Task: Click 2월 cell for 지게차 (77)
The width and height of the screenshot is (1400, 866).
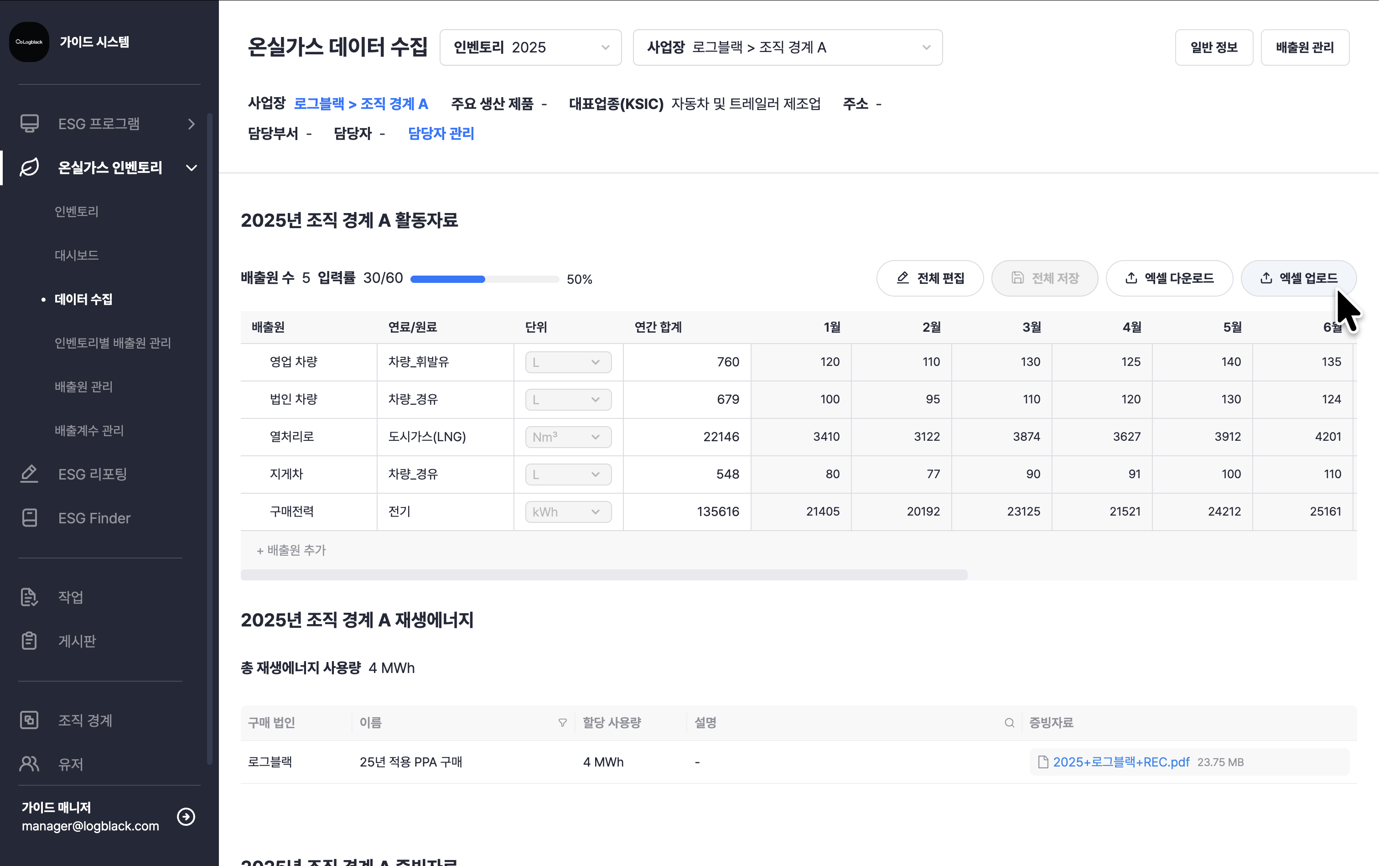Action: (902, 474)
